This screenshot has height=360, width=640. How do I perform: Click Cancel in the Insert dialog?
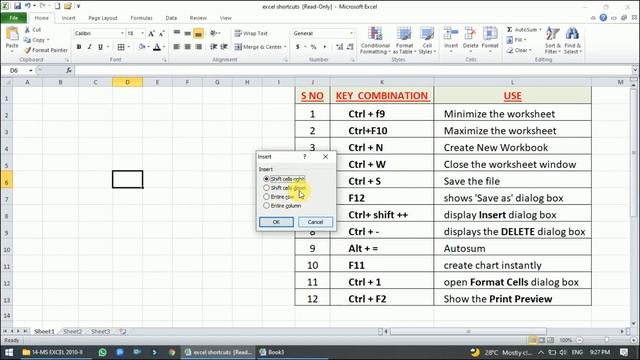(x=315, y=222)
